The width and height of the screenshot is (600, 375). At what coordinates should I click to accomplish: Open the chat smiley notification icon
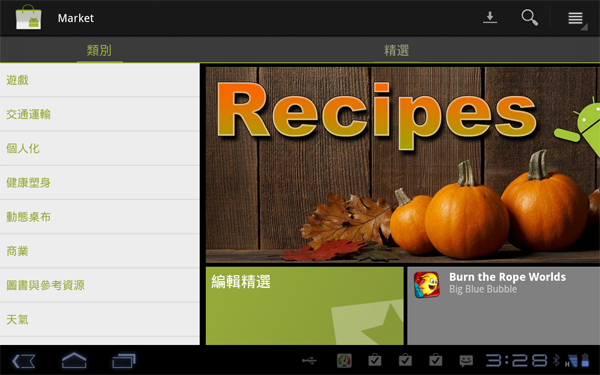[x=466, y=360]
